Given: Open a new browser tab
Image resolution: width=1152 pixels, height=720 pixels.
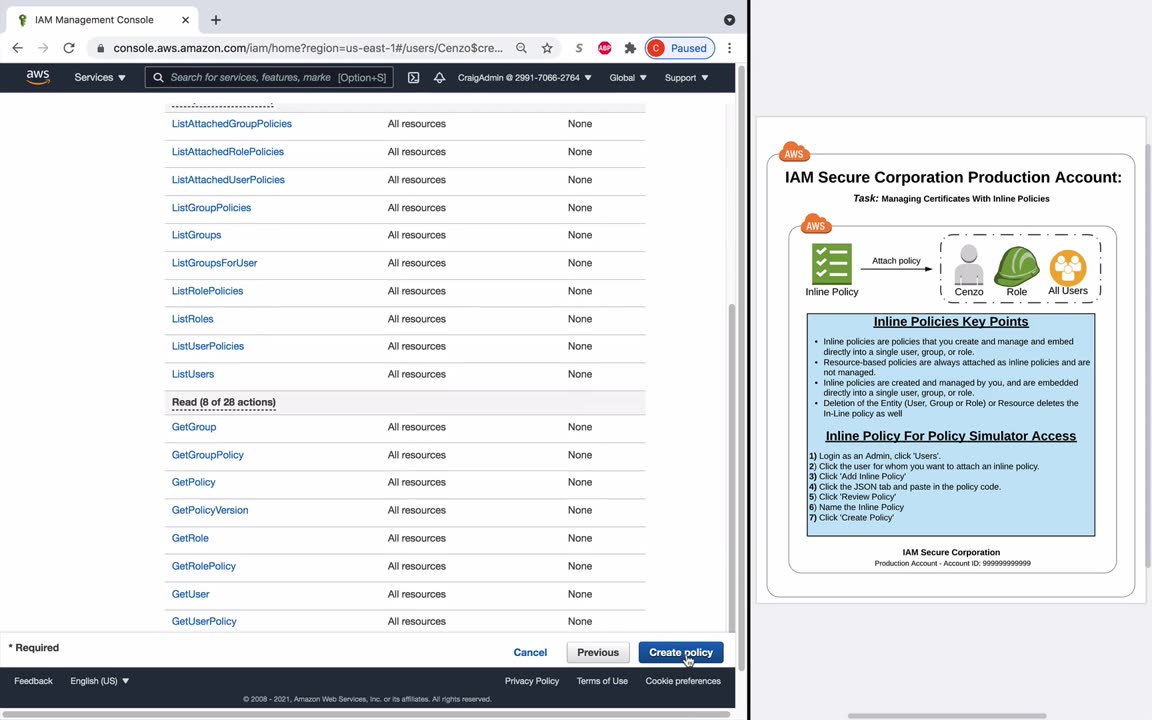Looking at the screenshot, I should (x=215, y=20).
